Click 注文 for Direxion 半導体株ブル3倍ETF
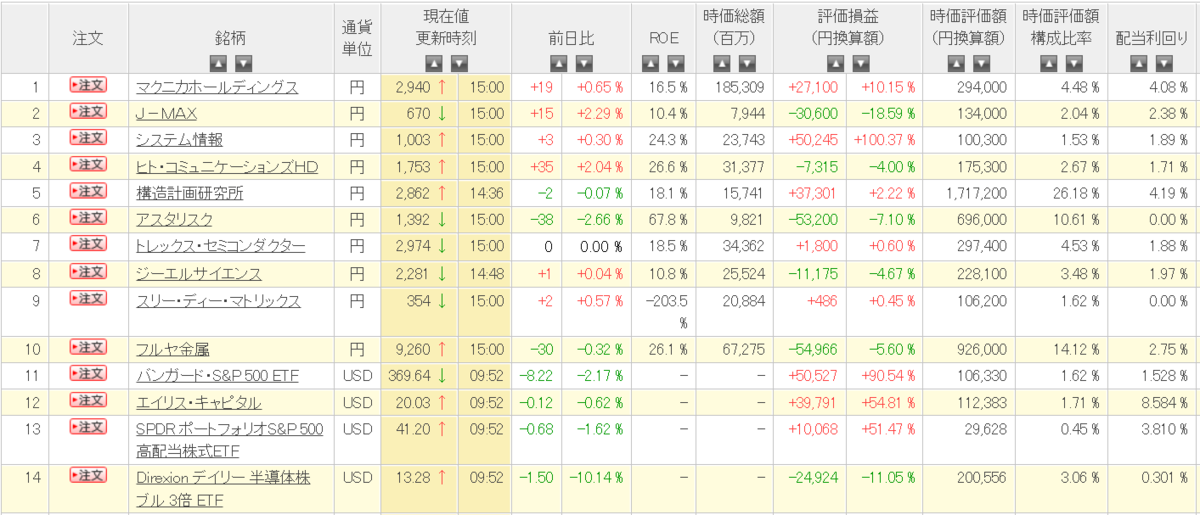Viewport: 1200px width, 515px height. (x=88, y=476)
